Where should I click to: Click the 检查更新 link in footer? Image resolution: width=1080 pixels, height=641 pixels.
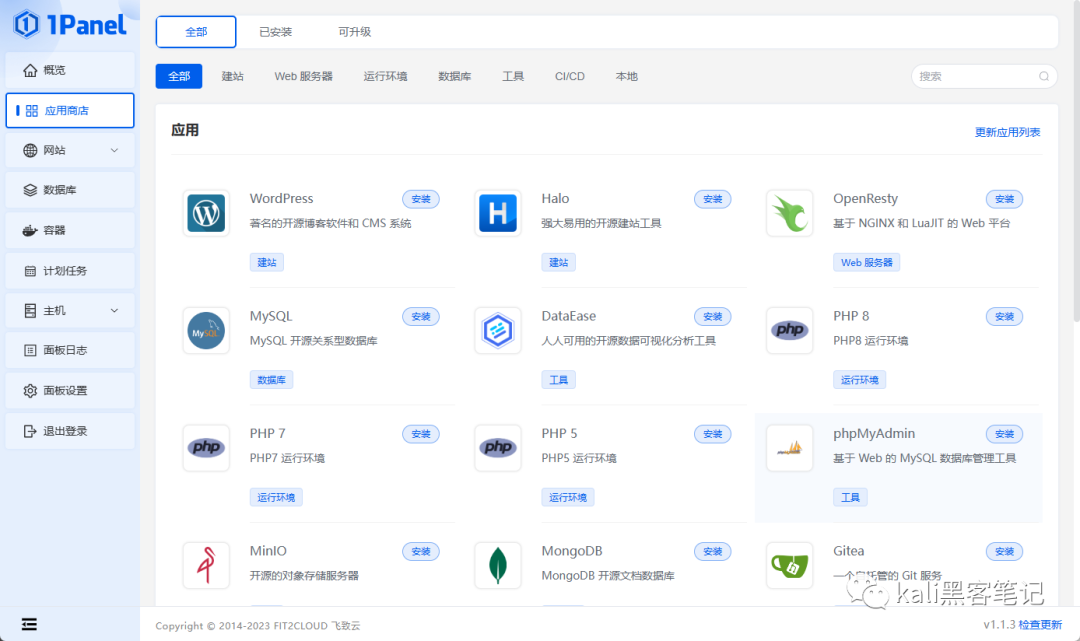coord(1040,624)
